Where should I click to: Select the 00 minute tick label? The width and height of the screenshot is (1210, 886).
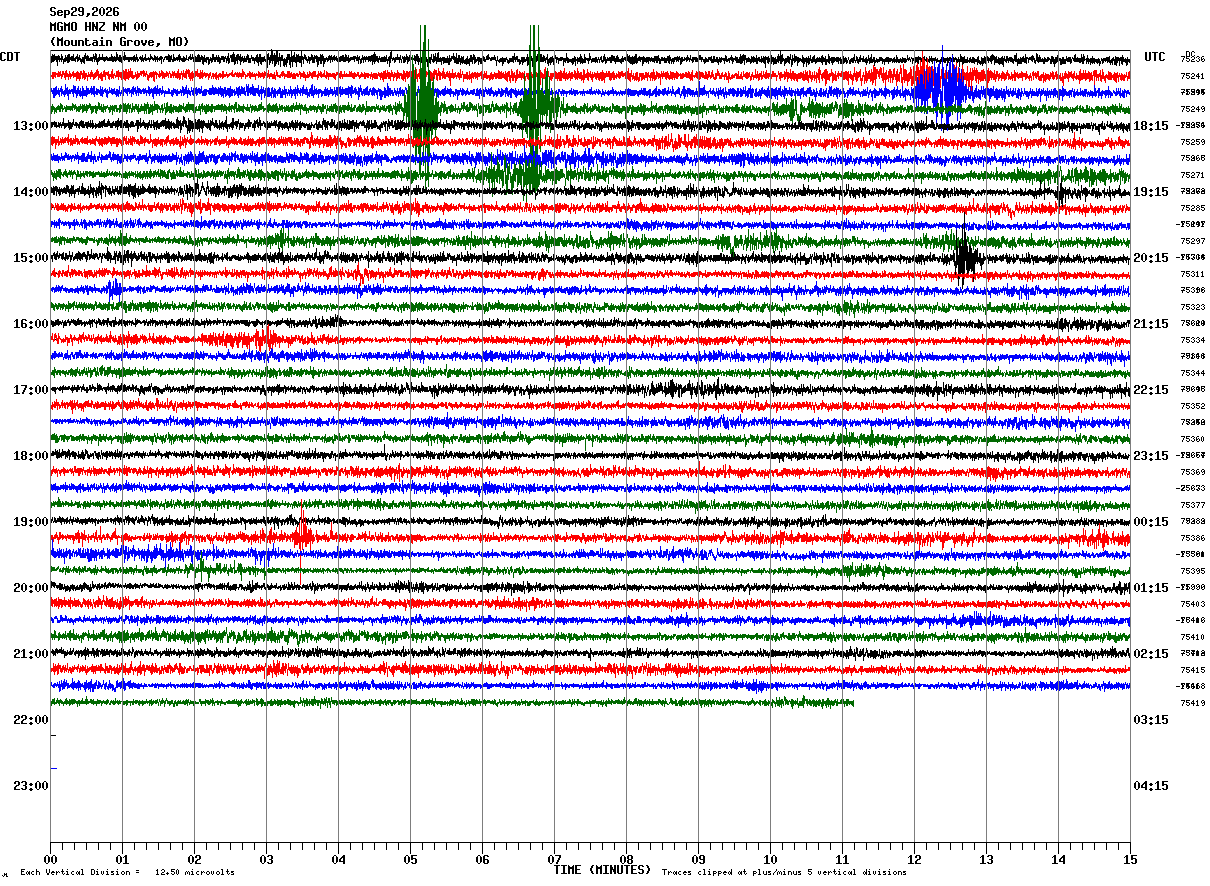tap(50, 859)
